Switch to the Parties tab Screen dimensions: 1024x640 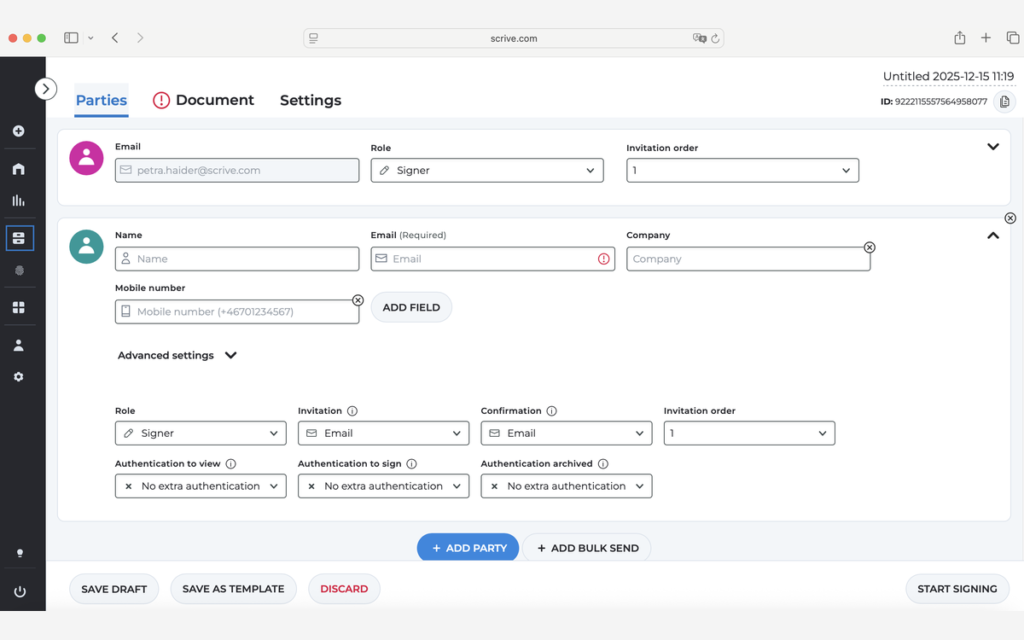tap(101, 101)
